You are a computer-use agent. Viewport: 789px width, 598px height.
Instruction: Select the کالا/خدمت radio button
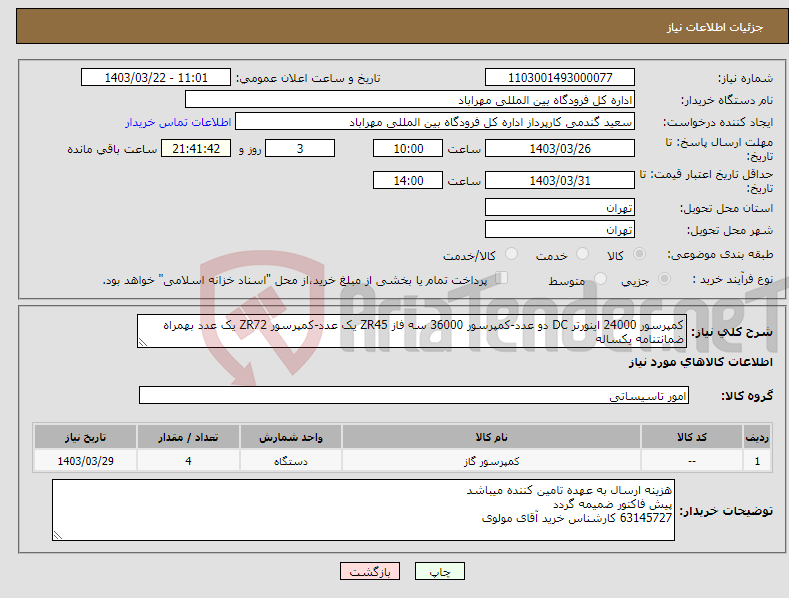coord(511,254)
